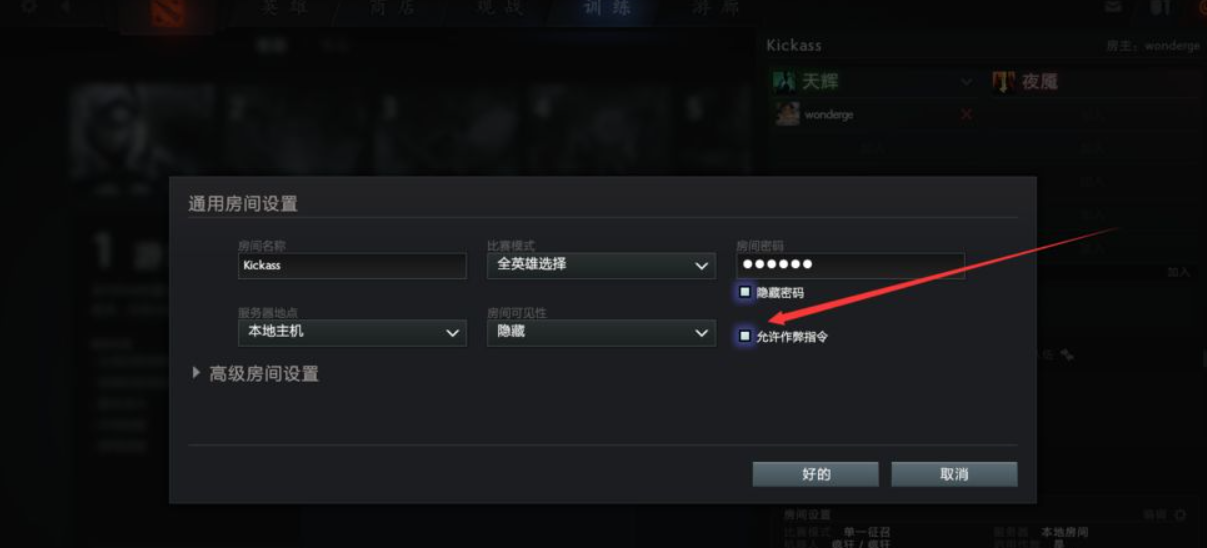Toggle the 隐藏密码 hide password checkbox

(x=745, y=292)
